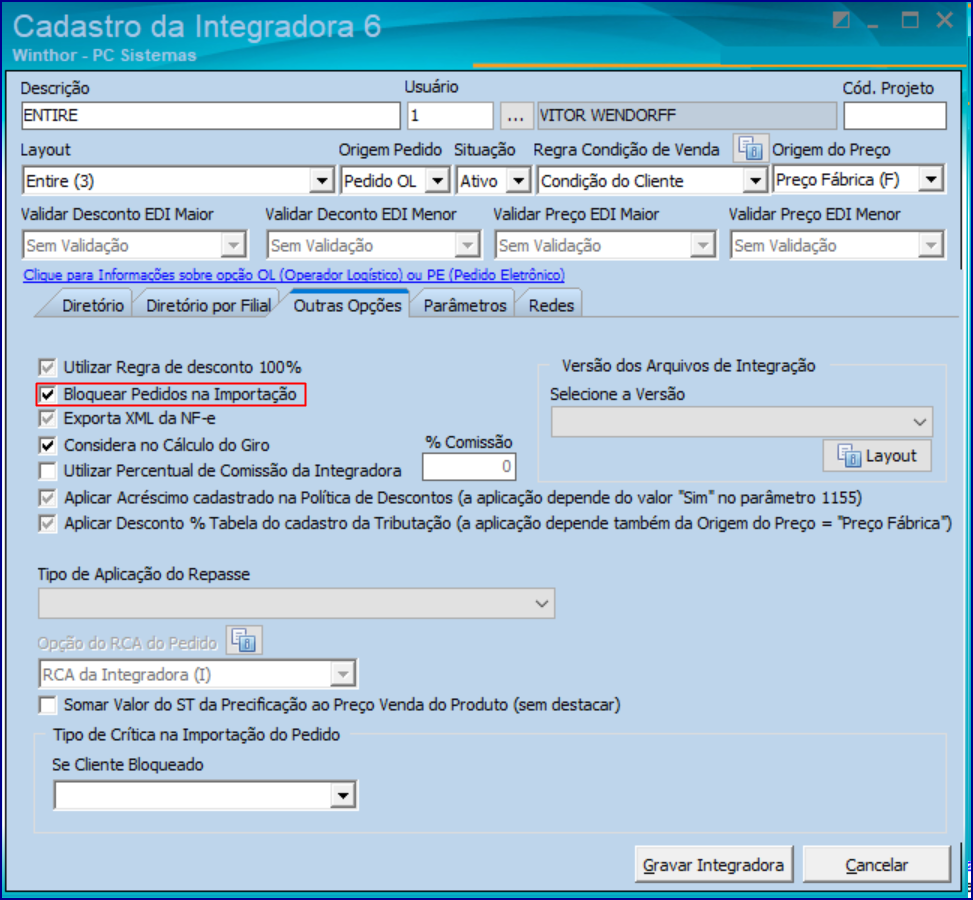This screenshot has width=973, height=900.
Task: Open the Redes tab
Action: click(x=551, y=306)
